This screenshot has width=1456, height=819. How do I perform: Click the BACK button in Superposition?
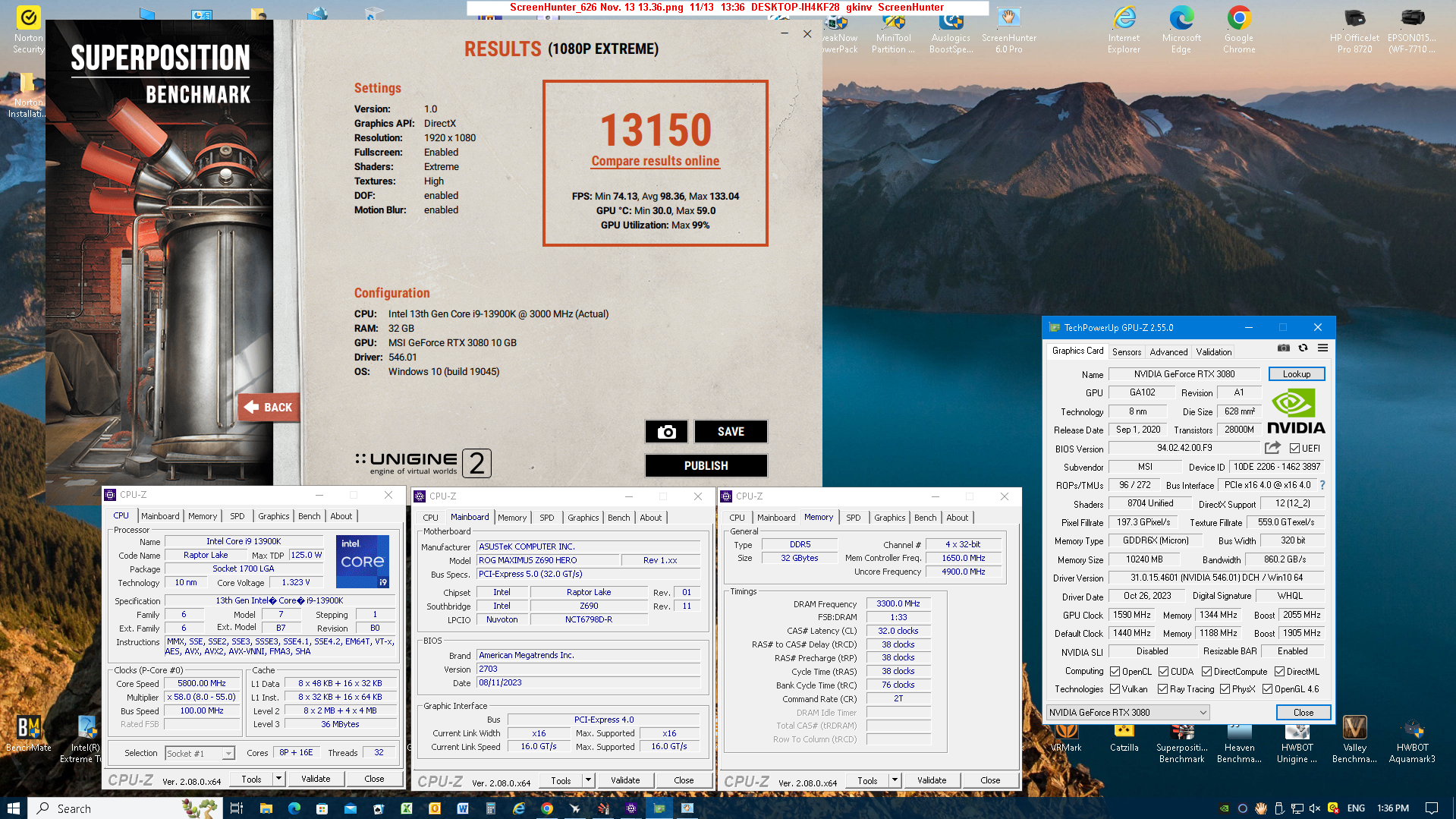[x=269, y=408]
